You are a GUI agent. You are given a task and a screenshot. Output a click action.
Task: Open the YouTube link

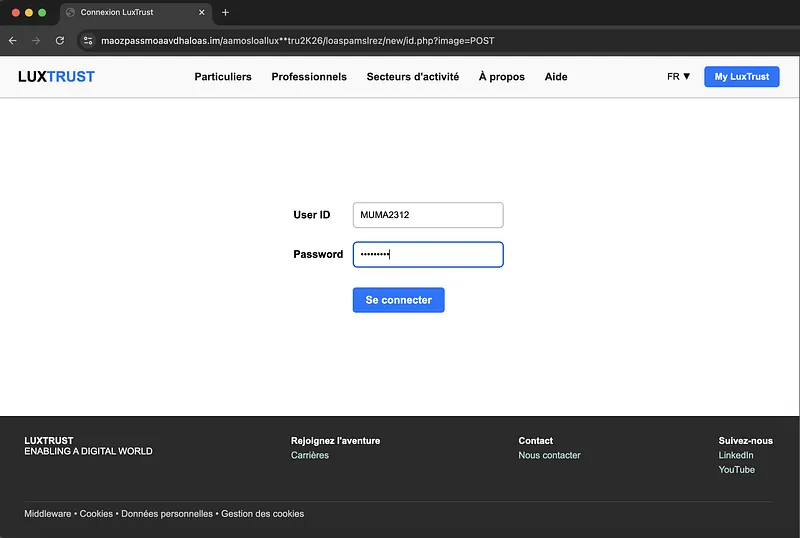(737, 470)
